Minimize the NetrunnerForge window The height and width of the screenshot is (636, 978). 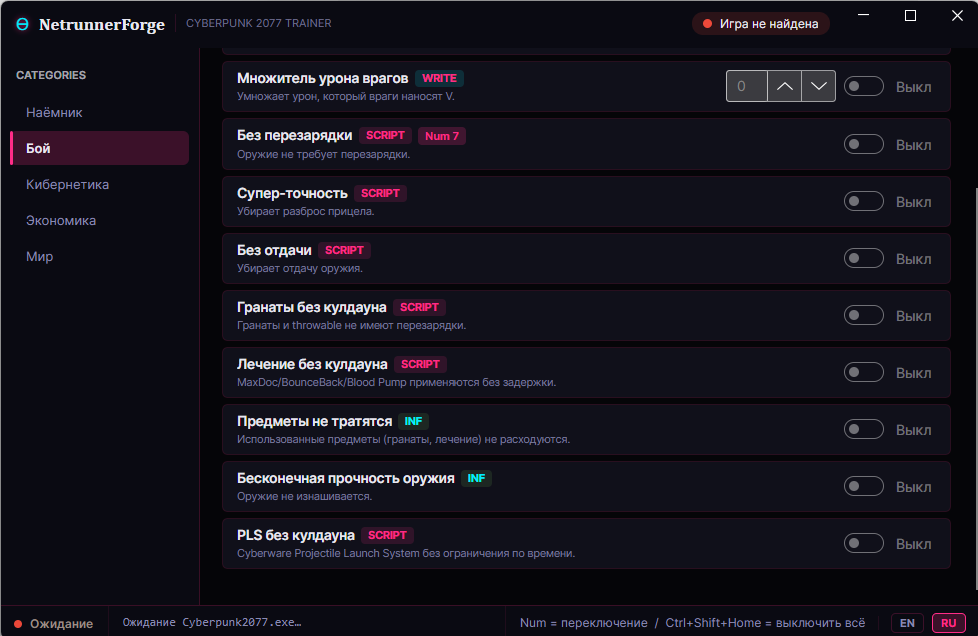click(863, 16)
